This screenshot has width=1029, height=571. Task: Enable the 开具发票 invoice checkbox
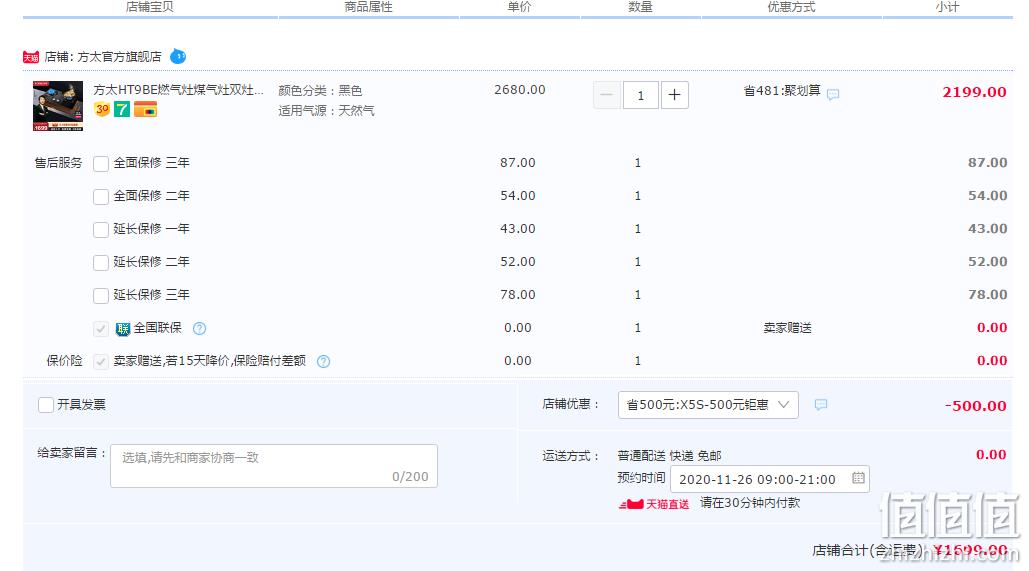coord(46,405)
